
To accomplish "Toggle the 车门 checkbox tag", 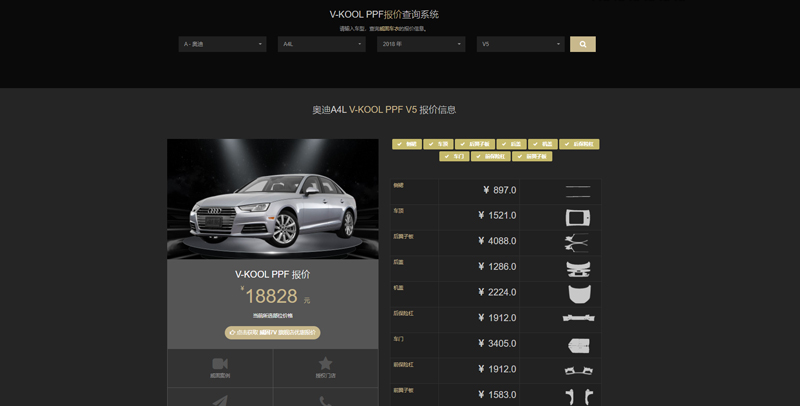I will tap(455, 156).
